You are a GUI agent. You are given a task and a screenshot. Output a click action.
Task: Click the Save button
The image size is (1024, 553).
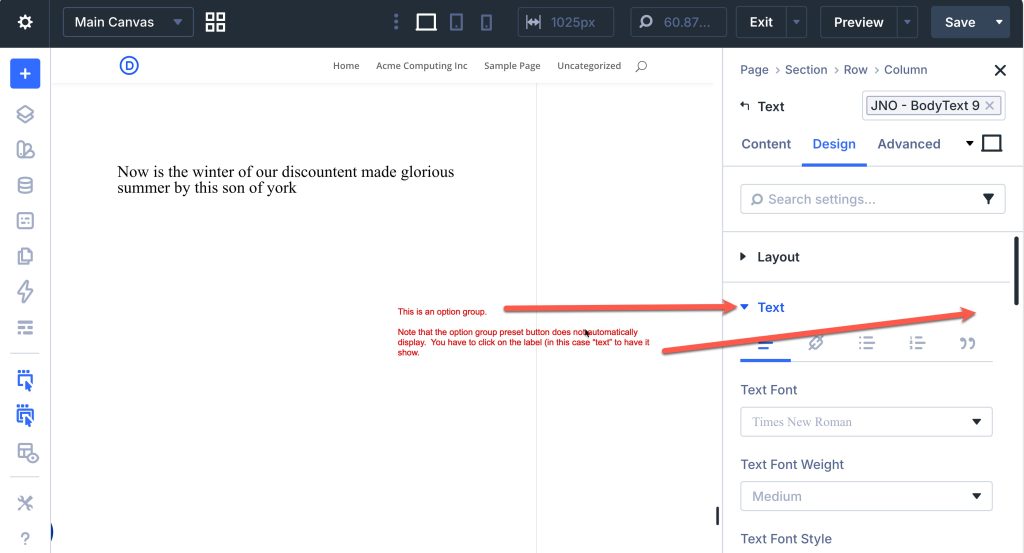[x=959, y=22]
